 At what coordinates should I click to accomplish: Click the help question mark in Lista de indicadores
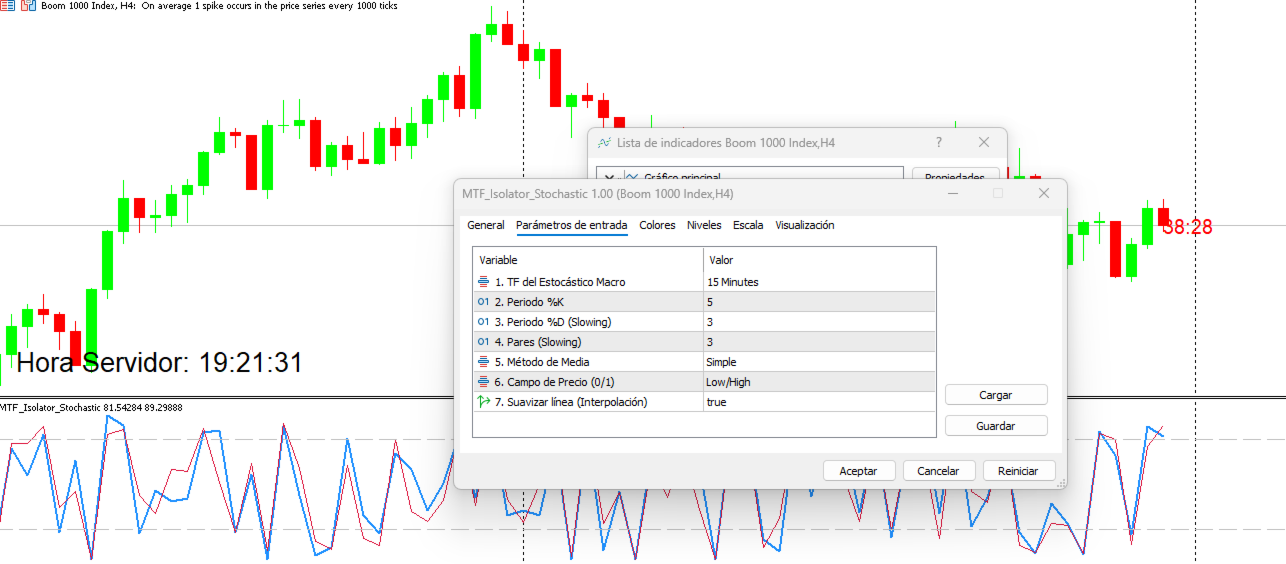click(x=938, y=143)
